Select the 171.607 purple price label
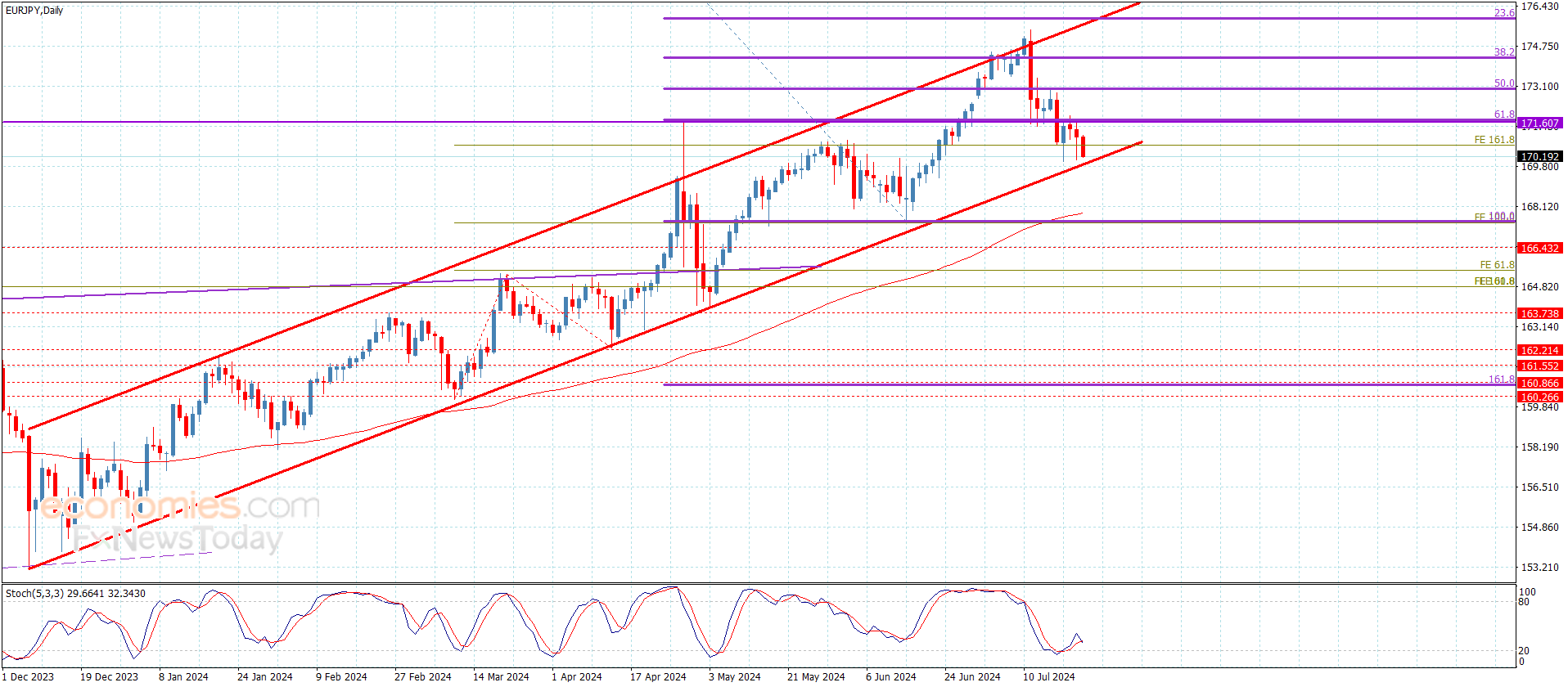Screen dimensions: 1568x687 [x=1539, y=123]
